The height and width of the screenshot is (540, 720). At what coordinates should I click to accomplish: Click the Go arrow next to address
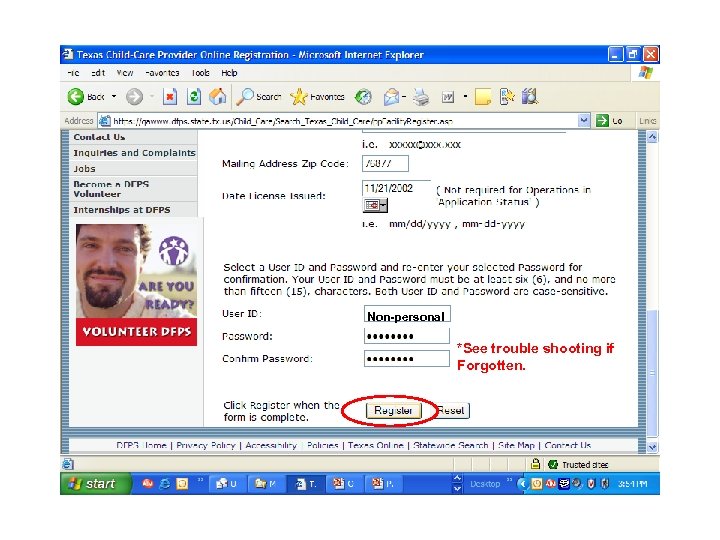tap(608, 121)
